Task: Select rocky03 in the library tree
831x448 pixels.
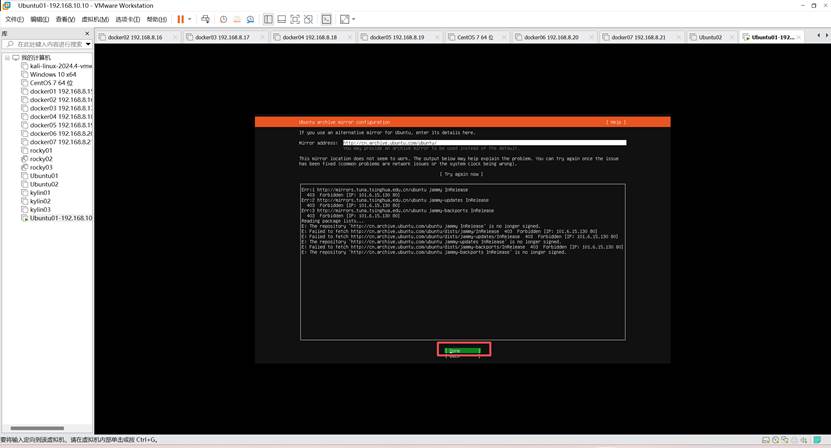Action: pos(37,168)
